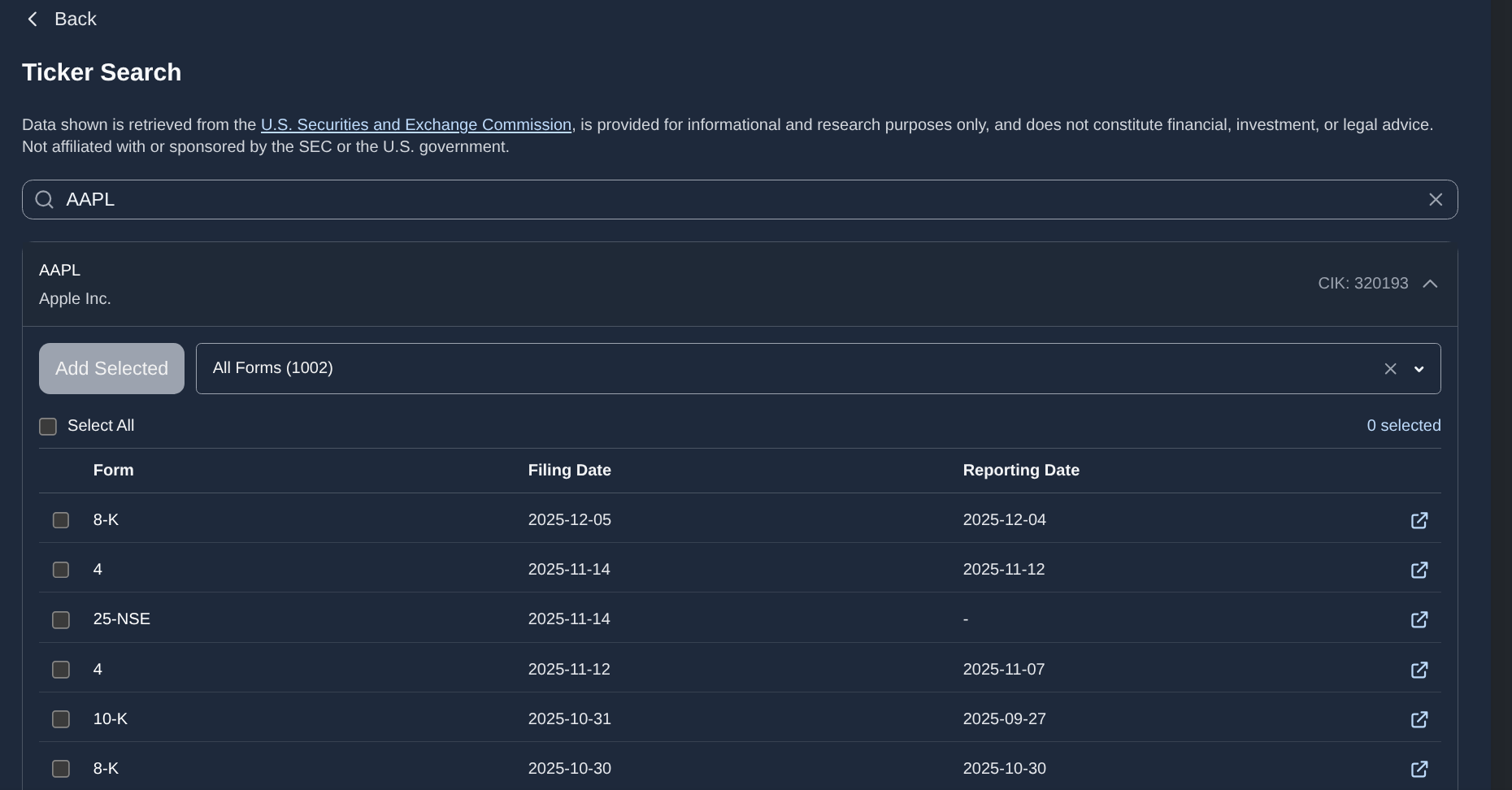The width and height of the screenshot is (1512, 790).
Task: Click the back arrow icon
Action: click(x=33, y=20)
